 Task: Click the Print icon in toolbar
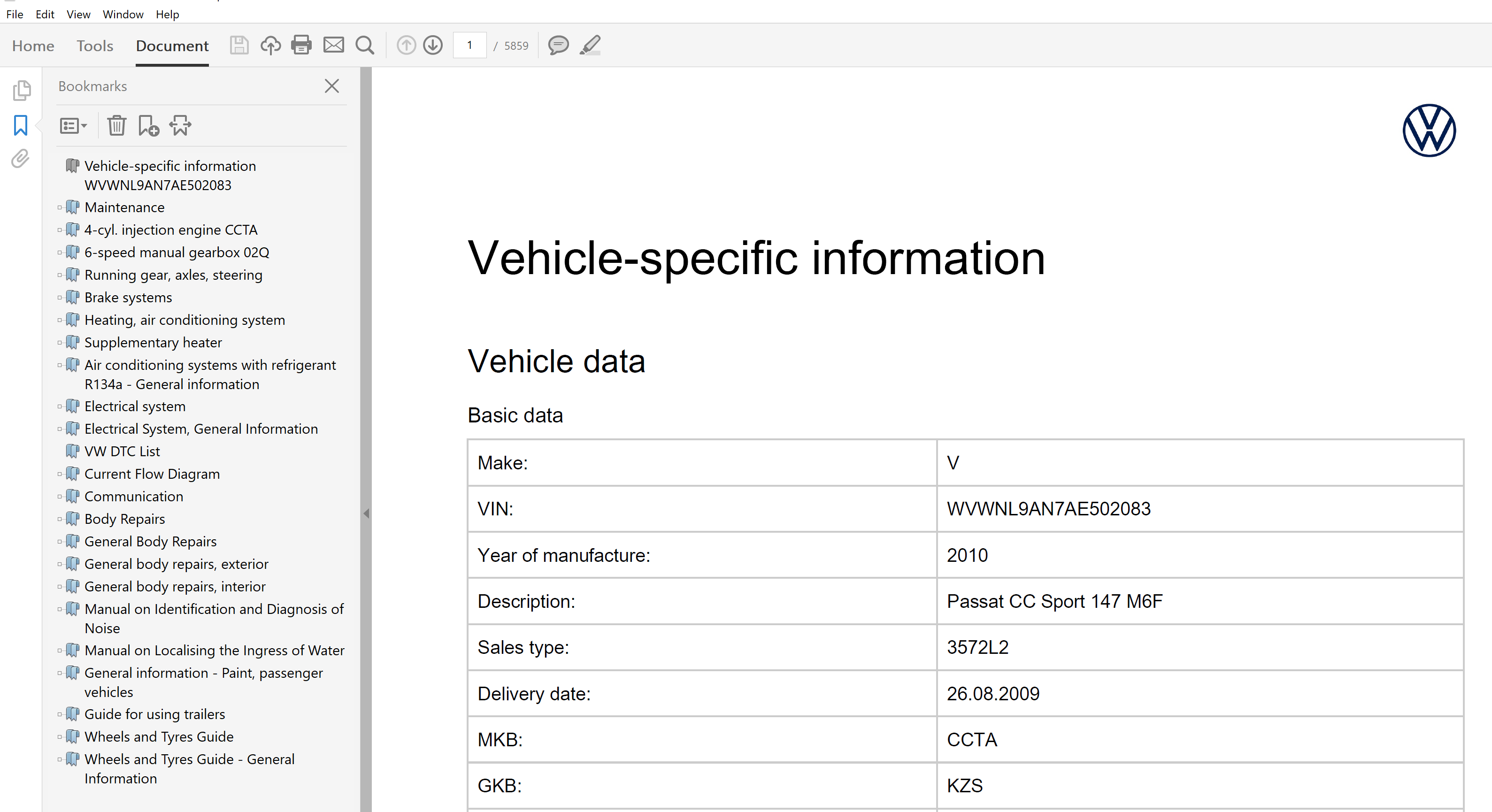(300, 45)
